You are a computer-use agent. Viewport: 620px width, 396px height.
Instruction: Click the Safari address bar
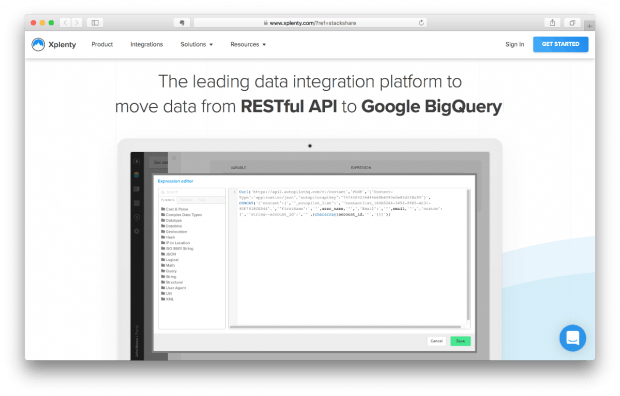click(x=310, y=23)
